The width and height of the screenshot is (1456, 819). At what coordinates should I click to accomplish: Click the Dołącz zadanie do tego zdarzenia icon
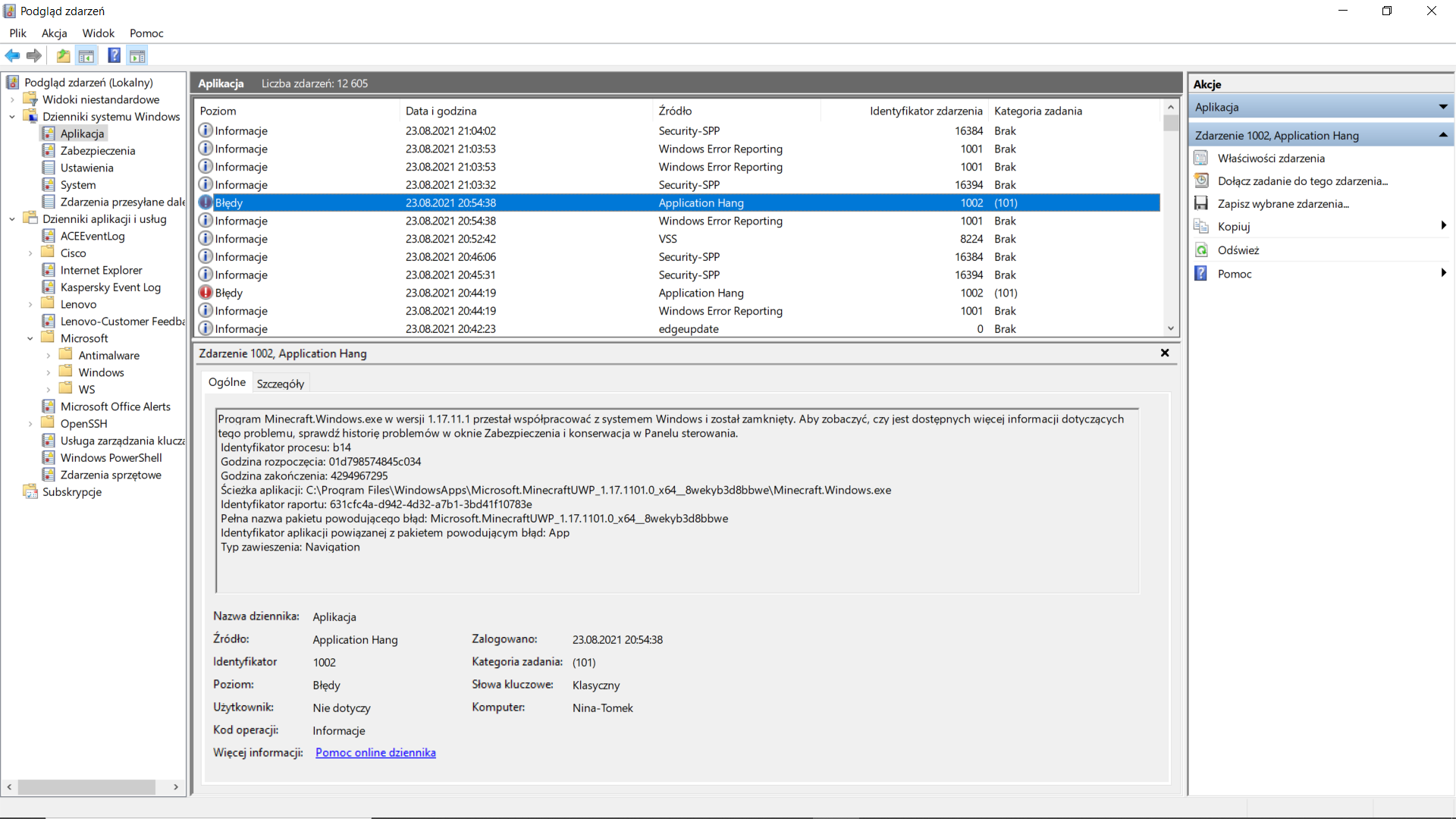click(x=1201, y=180)
